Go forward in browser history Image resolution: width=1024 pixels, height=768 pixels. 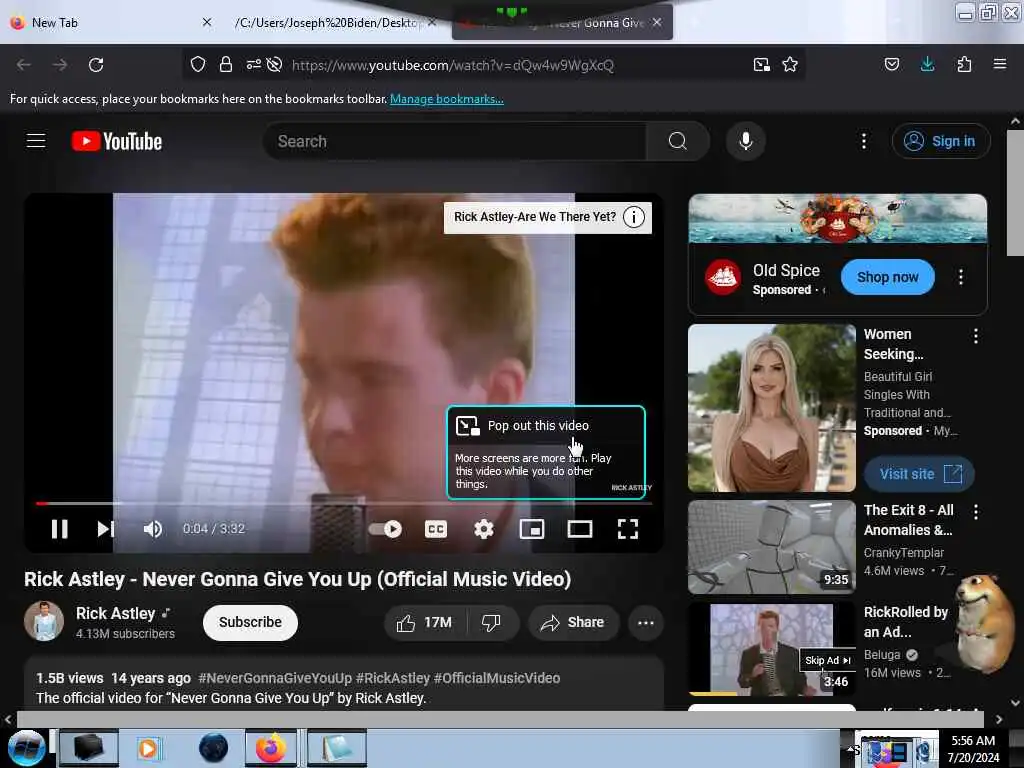click(60, 65)
